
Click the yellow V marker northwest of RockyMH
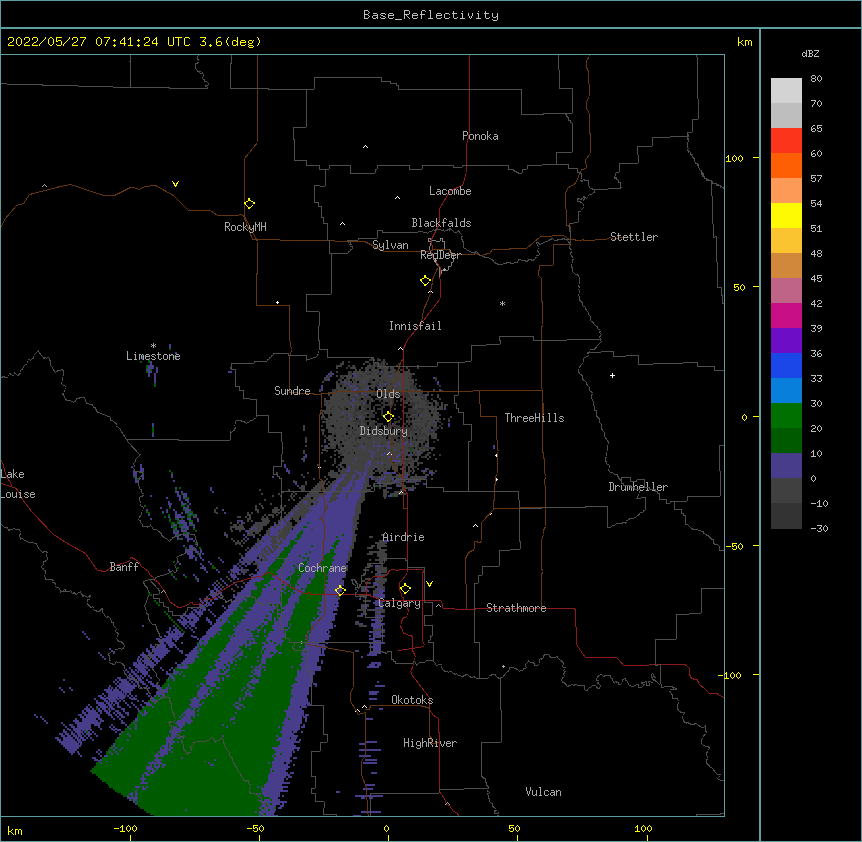click(x=175, y=184)
